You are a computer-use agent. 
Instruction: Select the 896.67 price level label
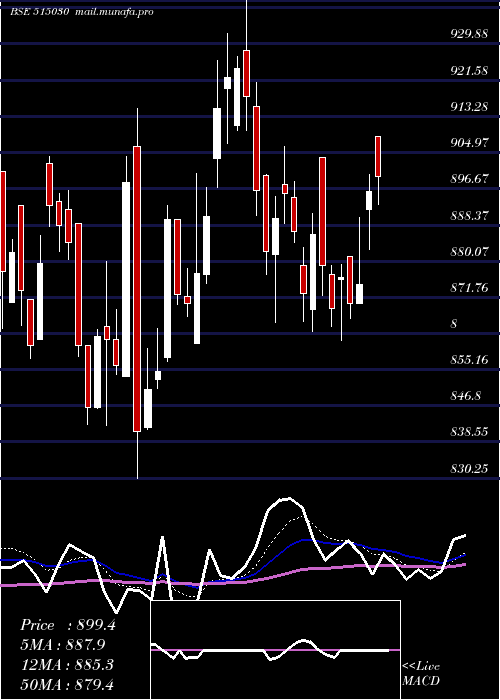469,179
